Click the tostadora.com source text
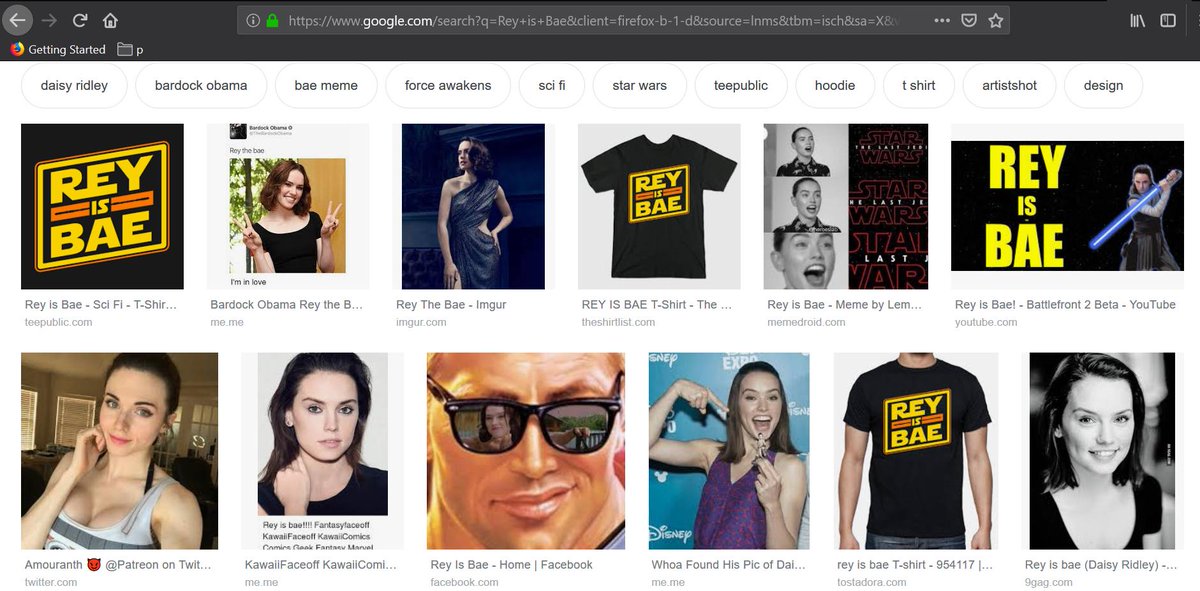This screenshot has width=1200, height=591. point(872,582)
